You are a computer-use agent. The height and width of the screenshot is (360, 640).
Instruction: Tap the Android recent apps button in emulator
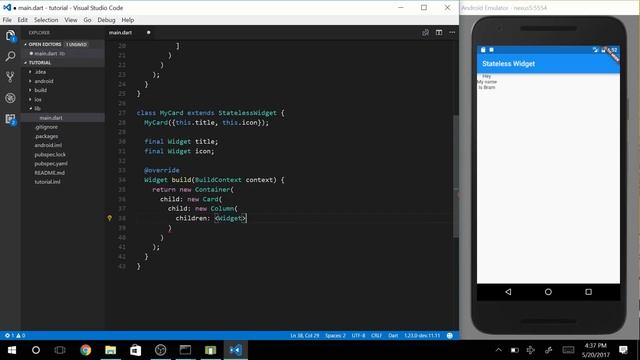point(589,292)
